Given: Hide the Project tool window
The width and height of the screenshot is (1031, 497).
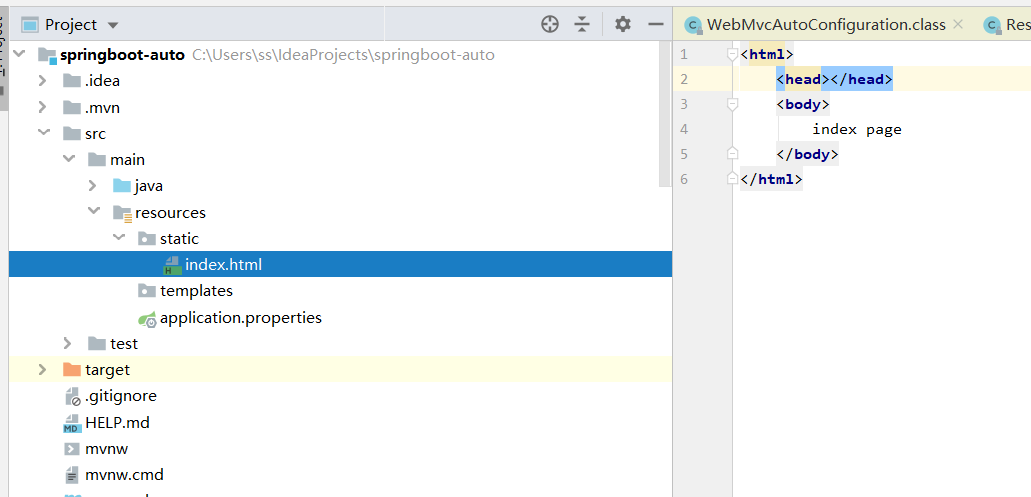Looking at the screenshot, I should pyautogui.click(x=656, y=25).
